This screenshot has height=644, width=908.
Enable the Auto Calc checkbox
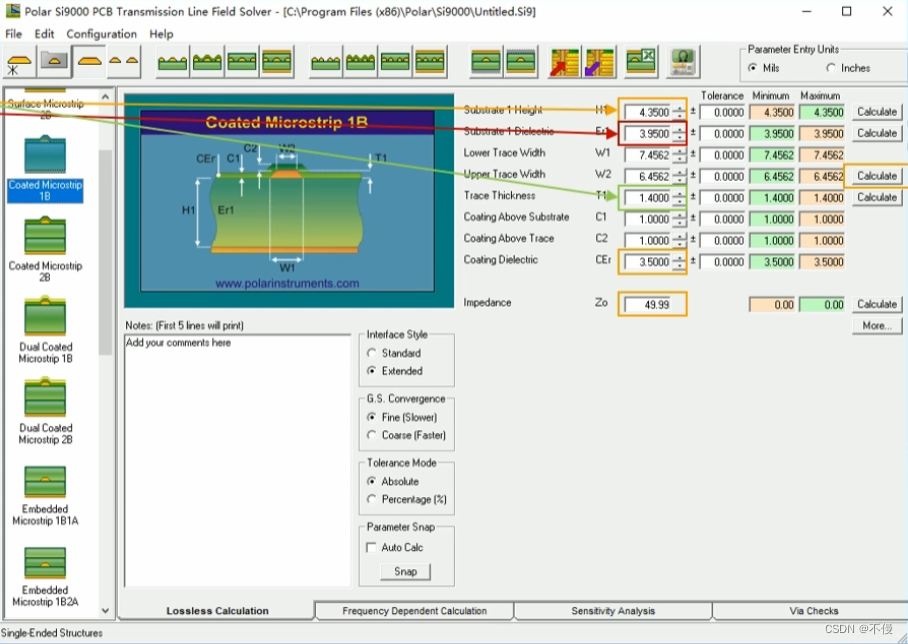372,547
